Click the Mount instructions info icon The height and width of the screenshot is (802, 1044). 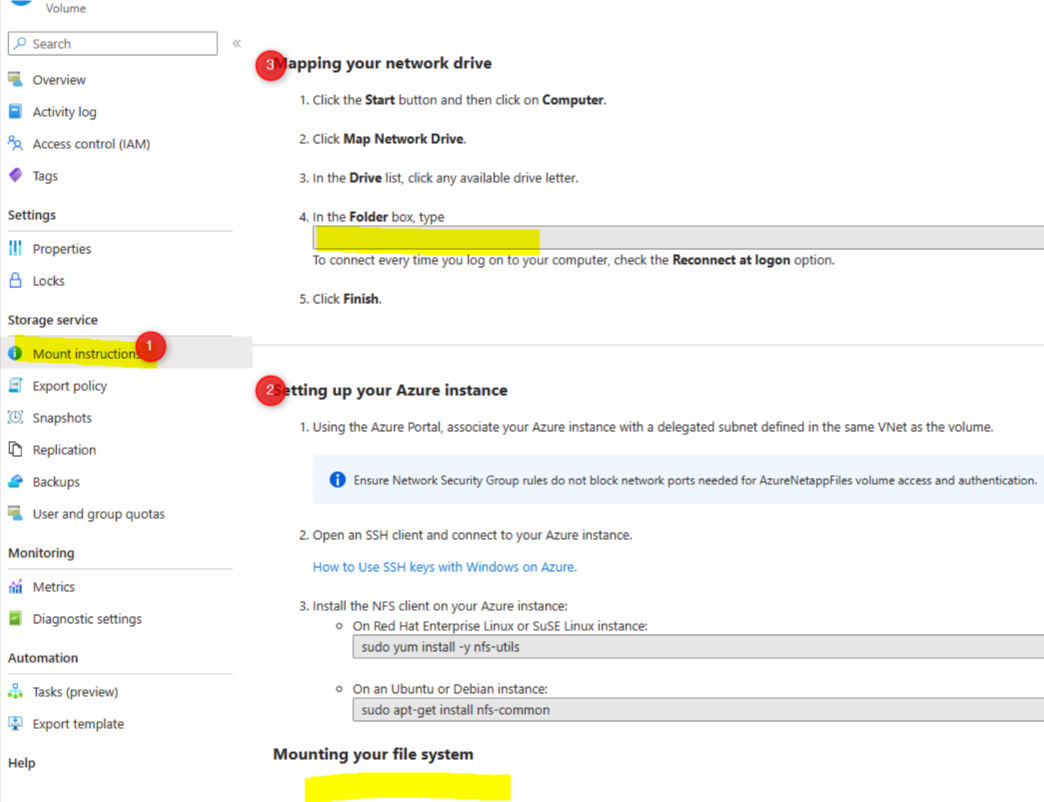click(15, 353)
